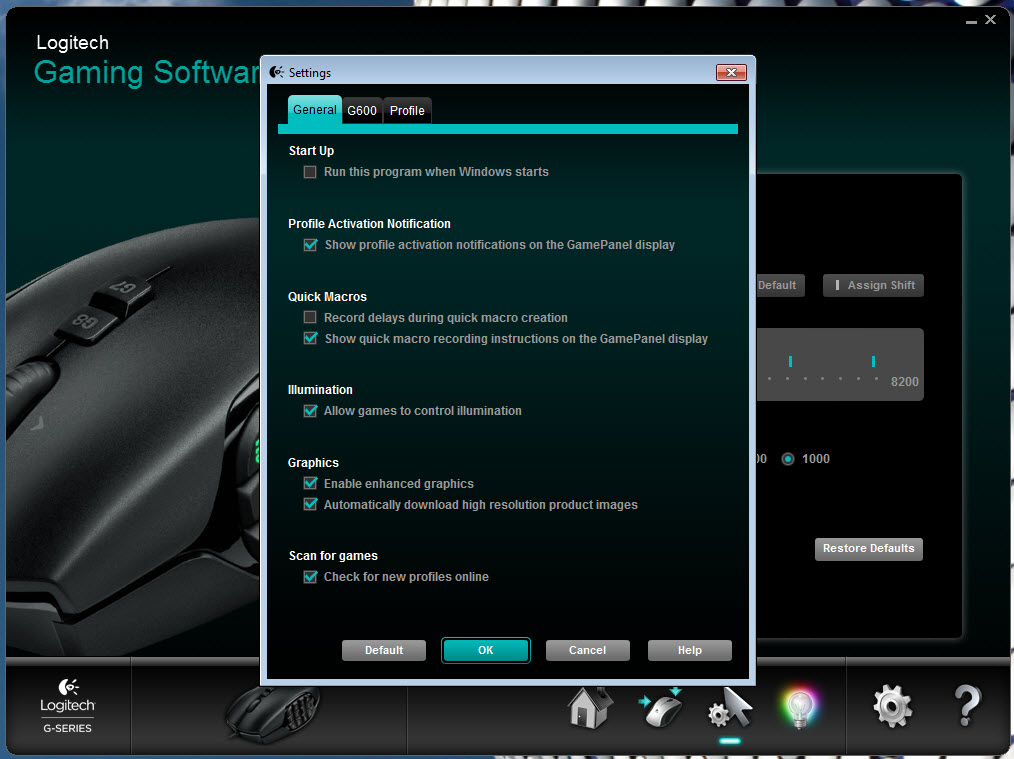Screen dimensions: 1014x759
Task: Close the Settings dialog
Action: click(x=731, y=72)
